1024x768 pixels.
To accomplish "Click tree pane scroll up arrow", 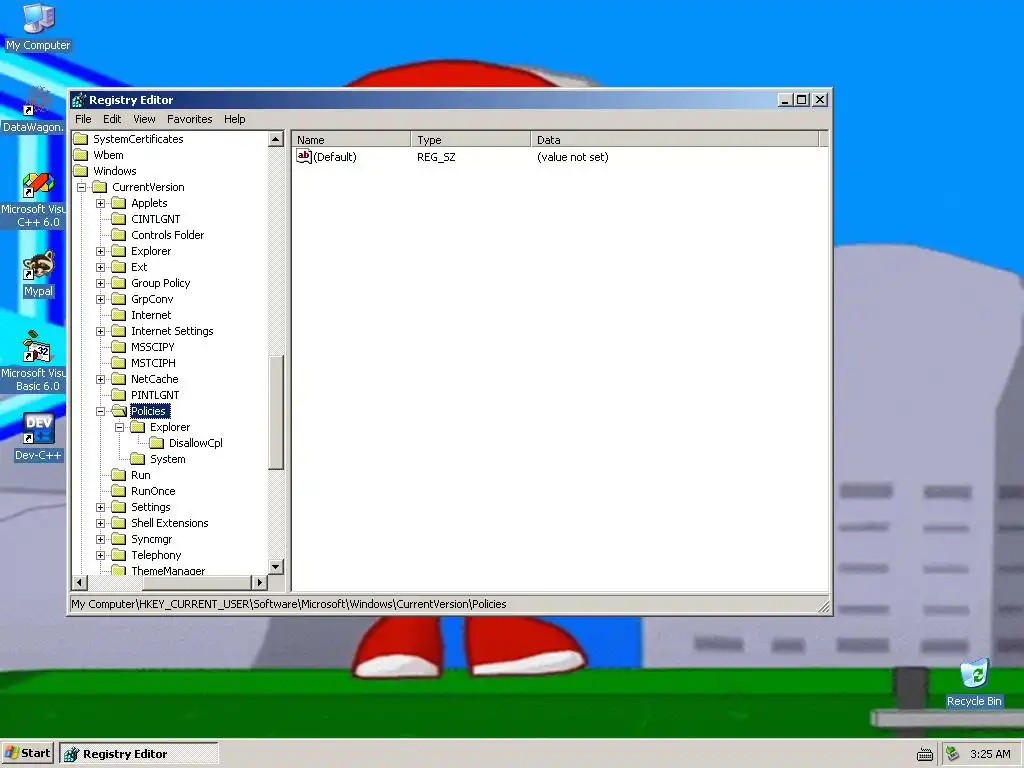I will [276, 139].
